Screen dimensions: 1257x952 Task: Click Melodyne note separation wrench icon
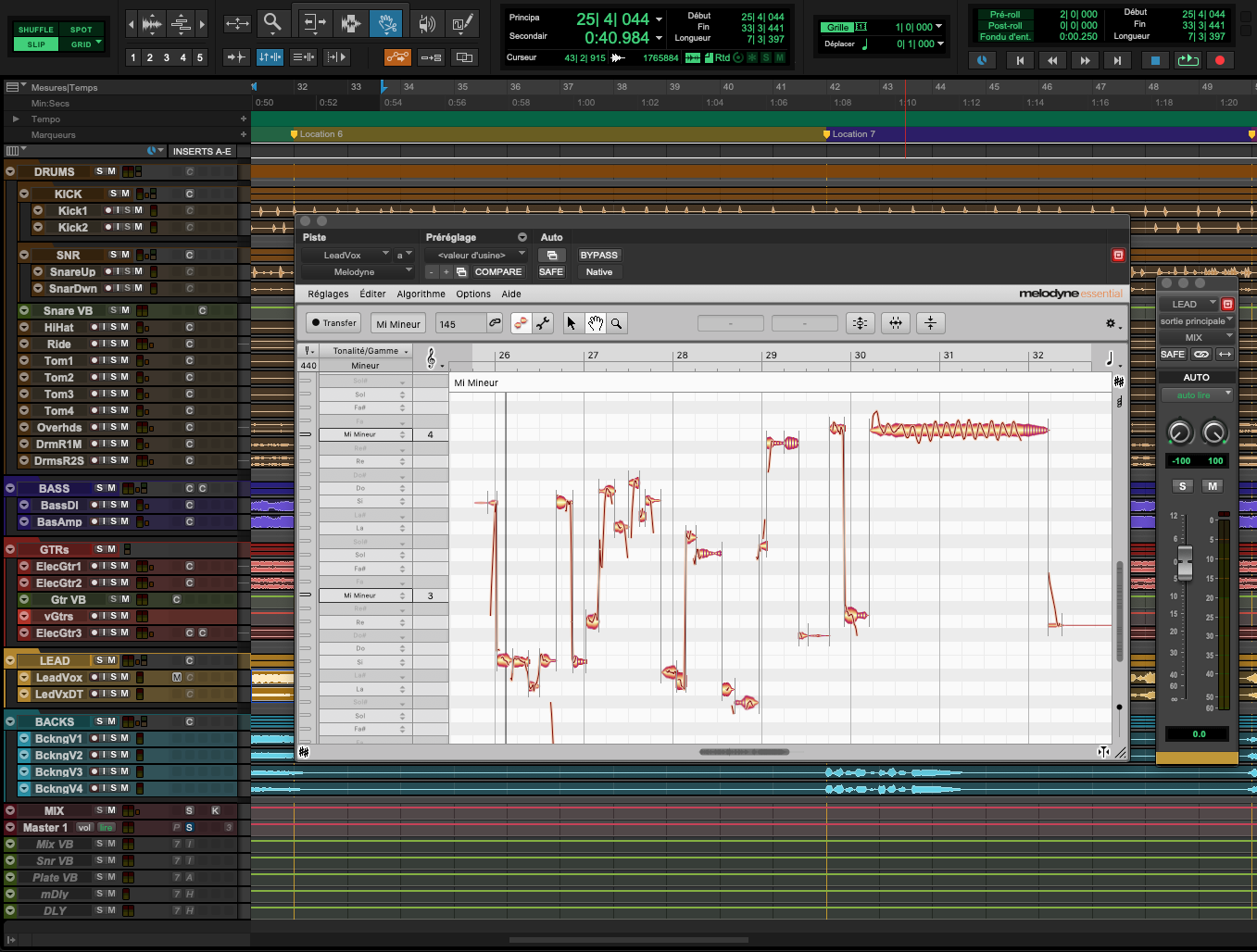(544, 323)
